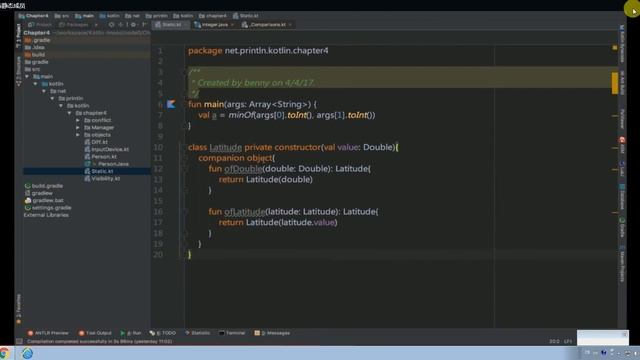Image resolution: width=640 pixels, height=360 pixels.
Task: Open the Maven Projects side tool window
Action: (622, 263)
